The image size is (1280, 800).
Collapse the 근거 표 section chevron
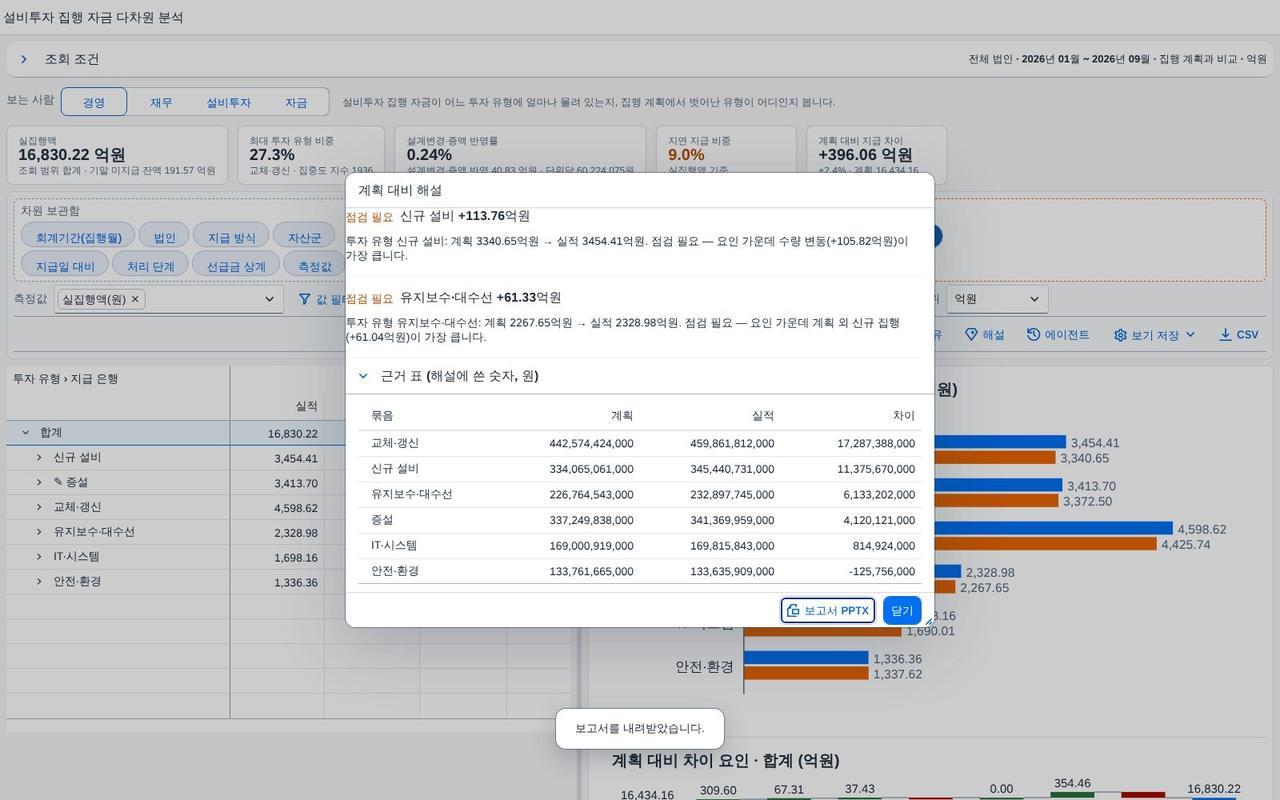(x=363, y=376)
